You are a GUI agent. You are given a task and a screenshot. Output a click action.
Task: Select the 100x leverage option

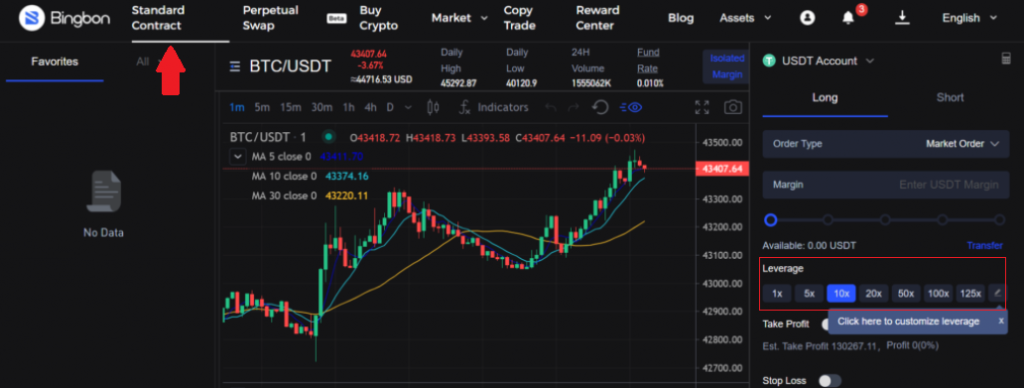point(938,293)
